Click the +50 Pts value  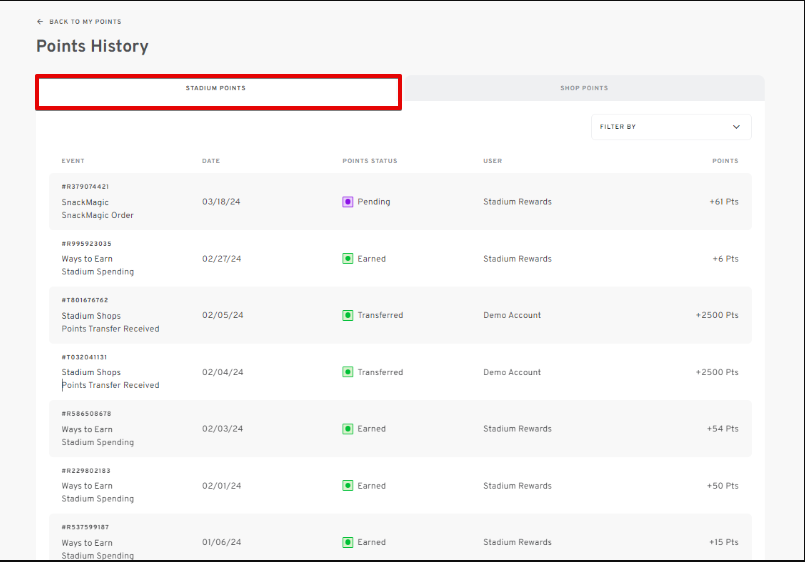(723, 486)
